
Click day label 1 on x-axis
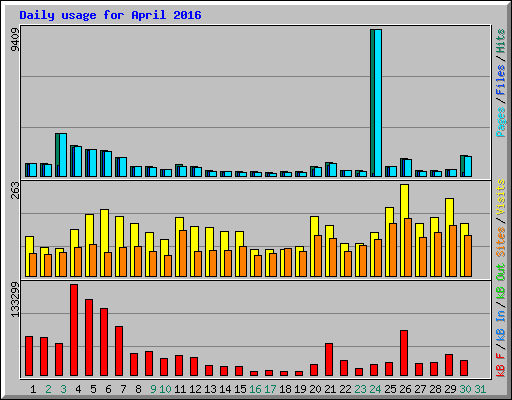[x=33, y=389]
